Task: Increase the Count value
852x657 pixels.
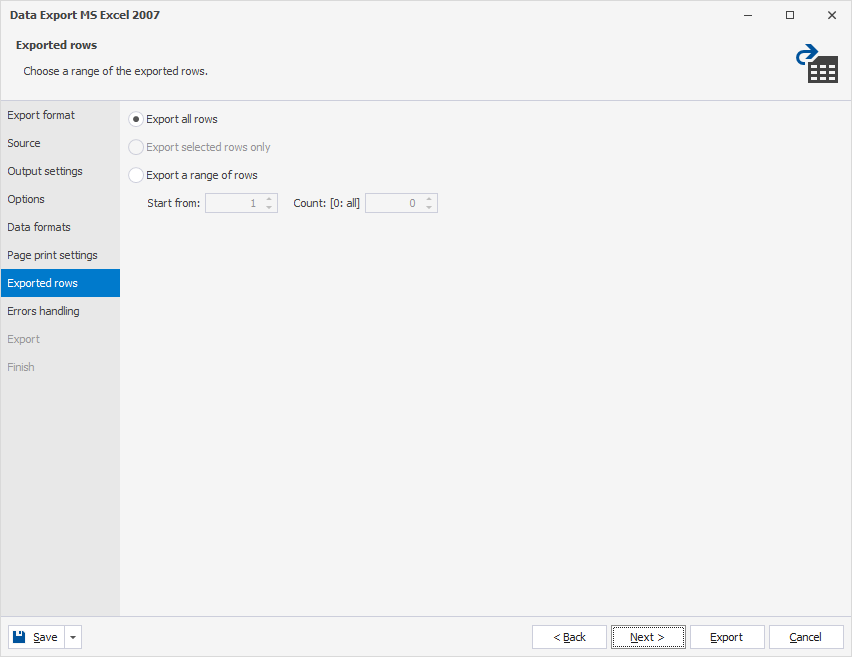Action: pos(429,199)
